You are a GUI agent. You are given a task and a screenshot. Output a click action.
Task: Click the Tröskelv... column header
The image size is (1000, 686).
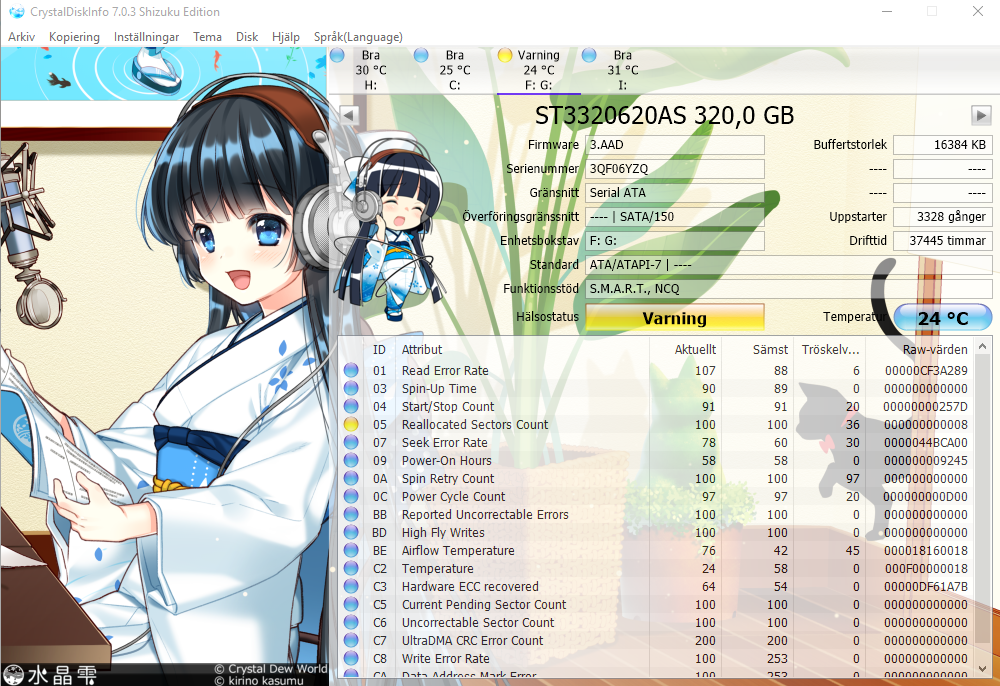[x=830, y=349]
